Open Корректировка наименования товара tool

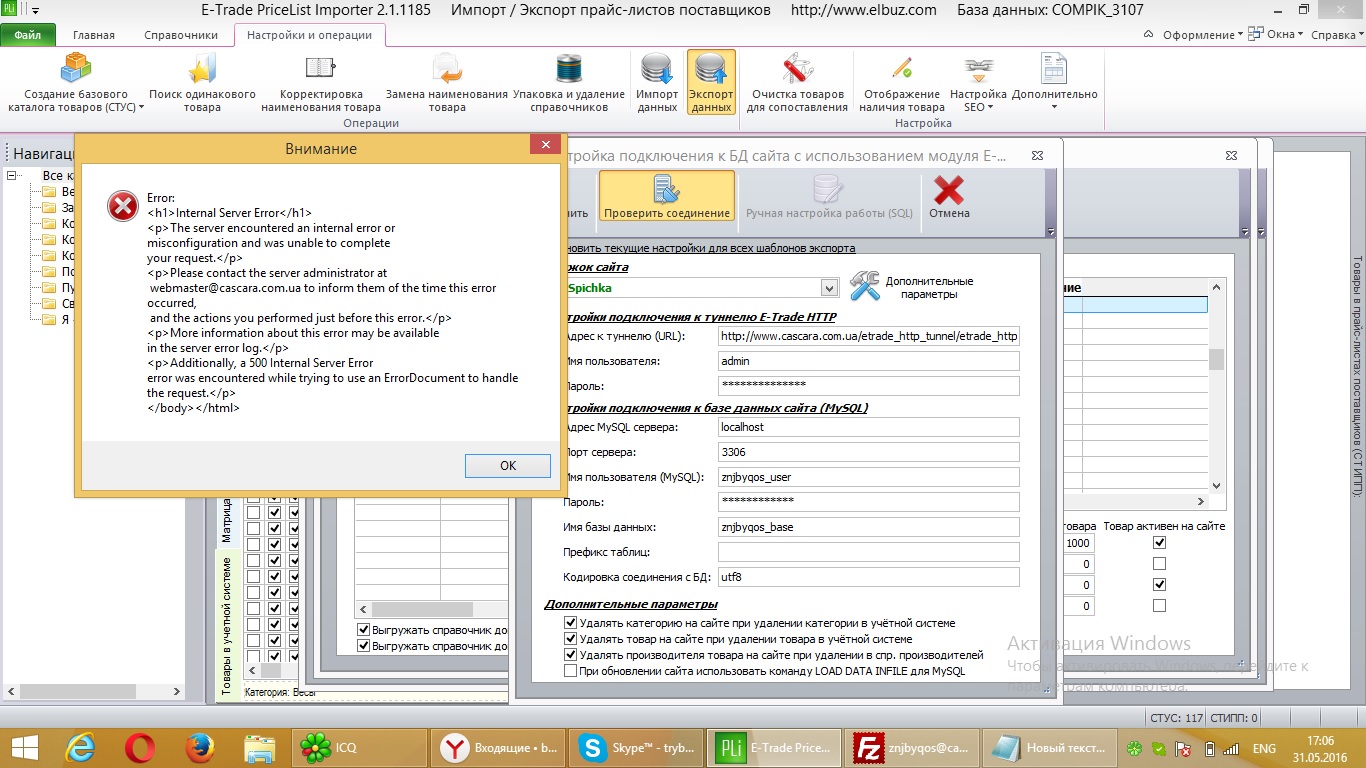point(321,82)
